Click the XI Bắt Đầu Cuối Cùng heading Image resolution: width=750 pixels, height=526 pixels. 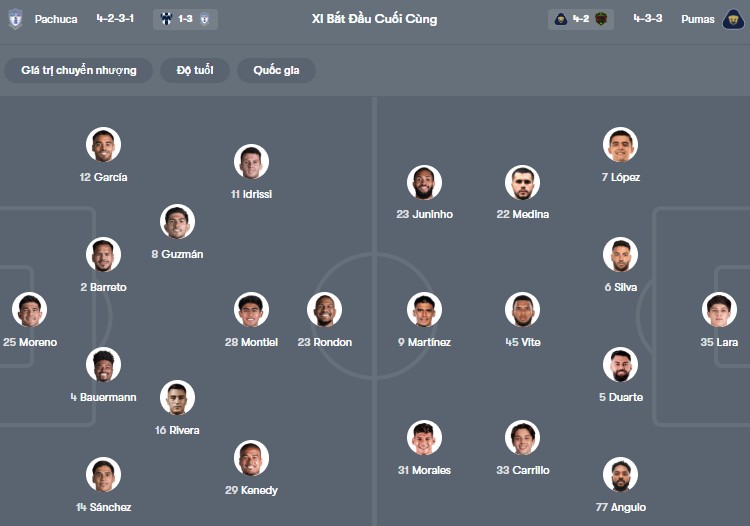tap(374, 19)
